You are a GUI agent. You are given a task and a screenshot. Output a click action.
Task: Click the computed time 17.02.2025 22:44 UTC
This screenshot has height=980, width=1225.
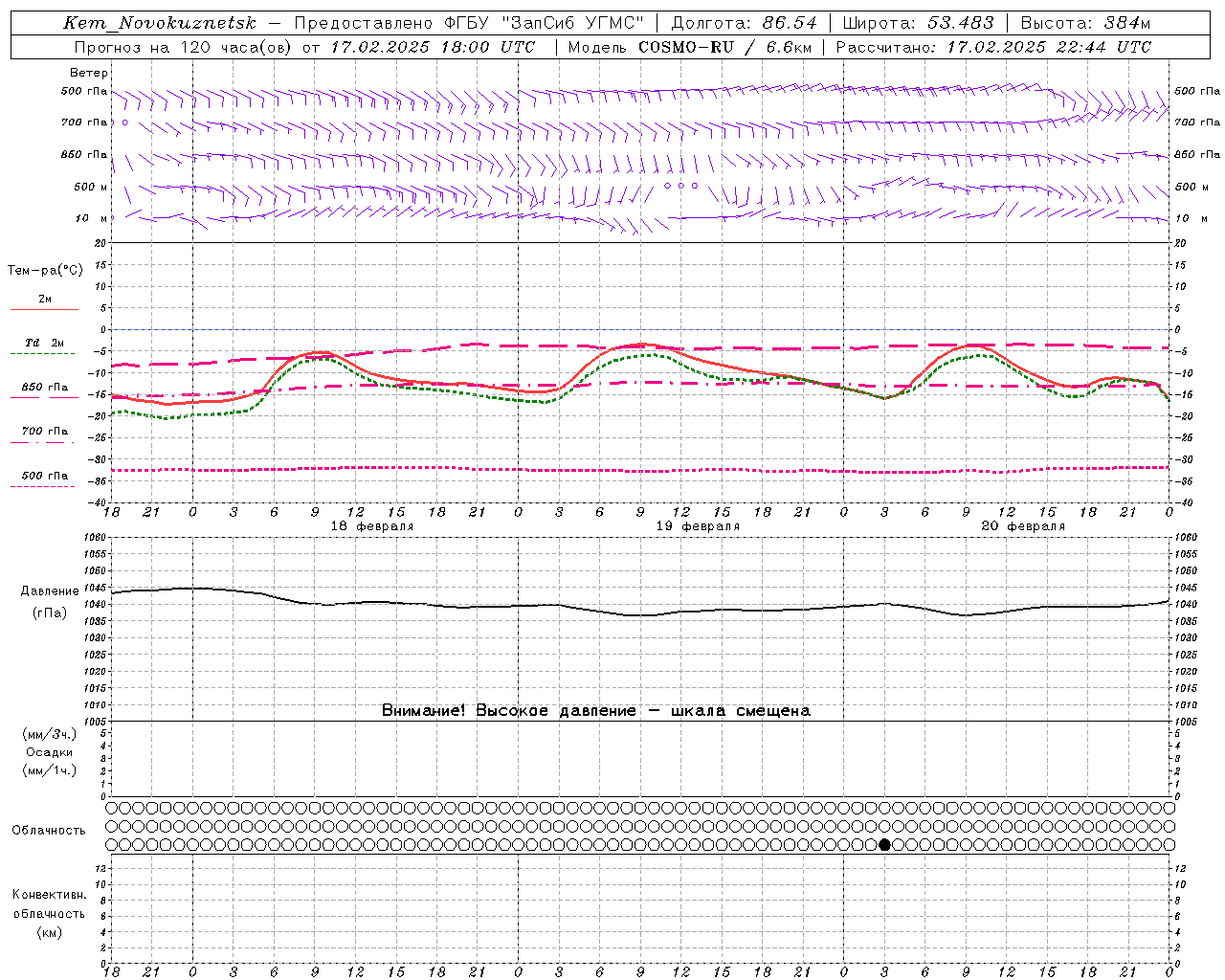(x=1049, y=47)
